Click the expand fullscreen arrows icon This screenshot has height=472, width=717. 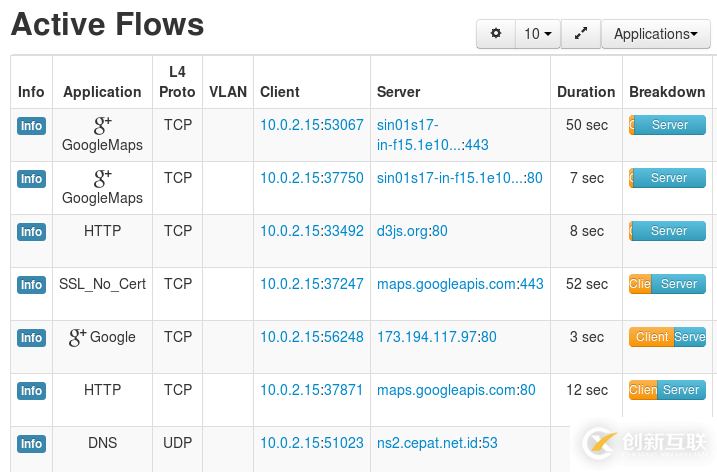point(580,34)
